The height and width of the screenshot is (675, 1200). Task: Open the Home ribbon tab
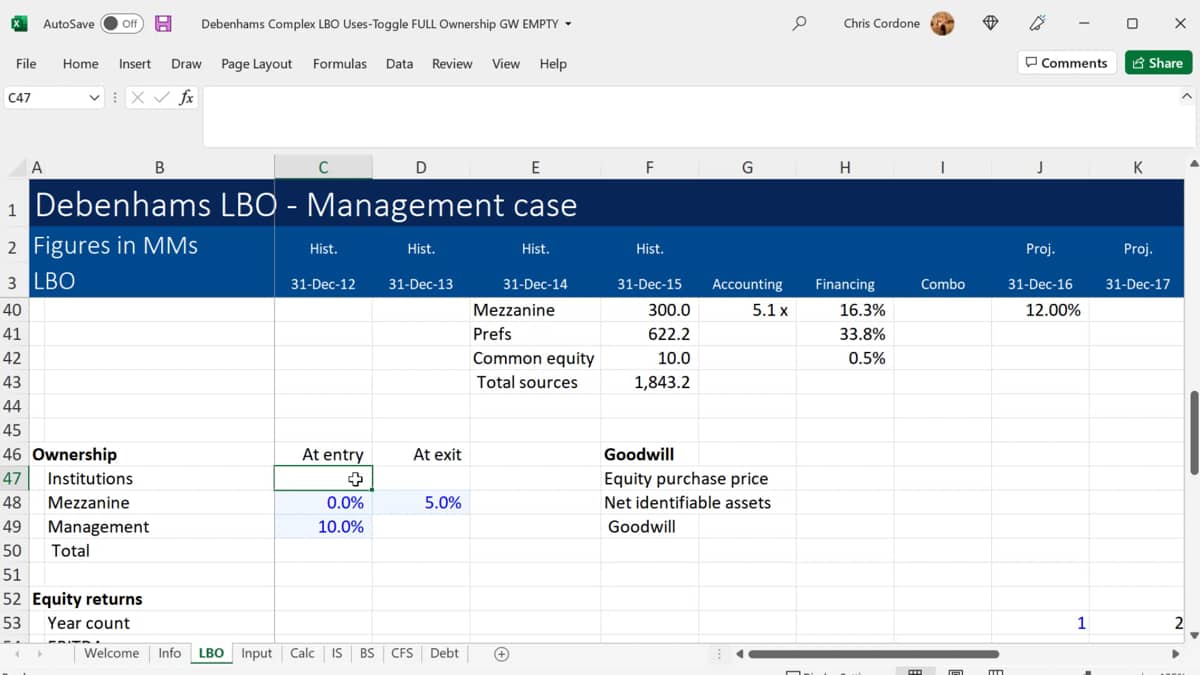[80, 63]
